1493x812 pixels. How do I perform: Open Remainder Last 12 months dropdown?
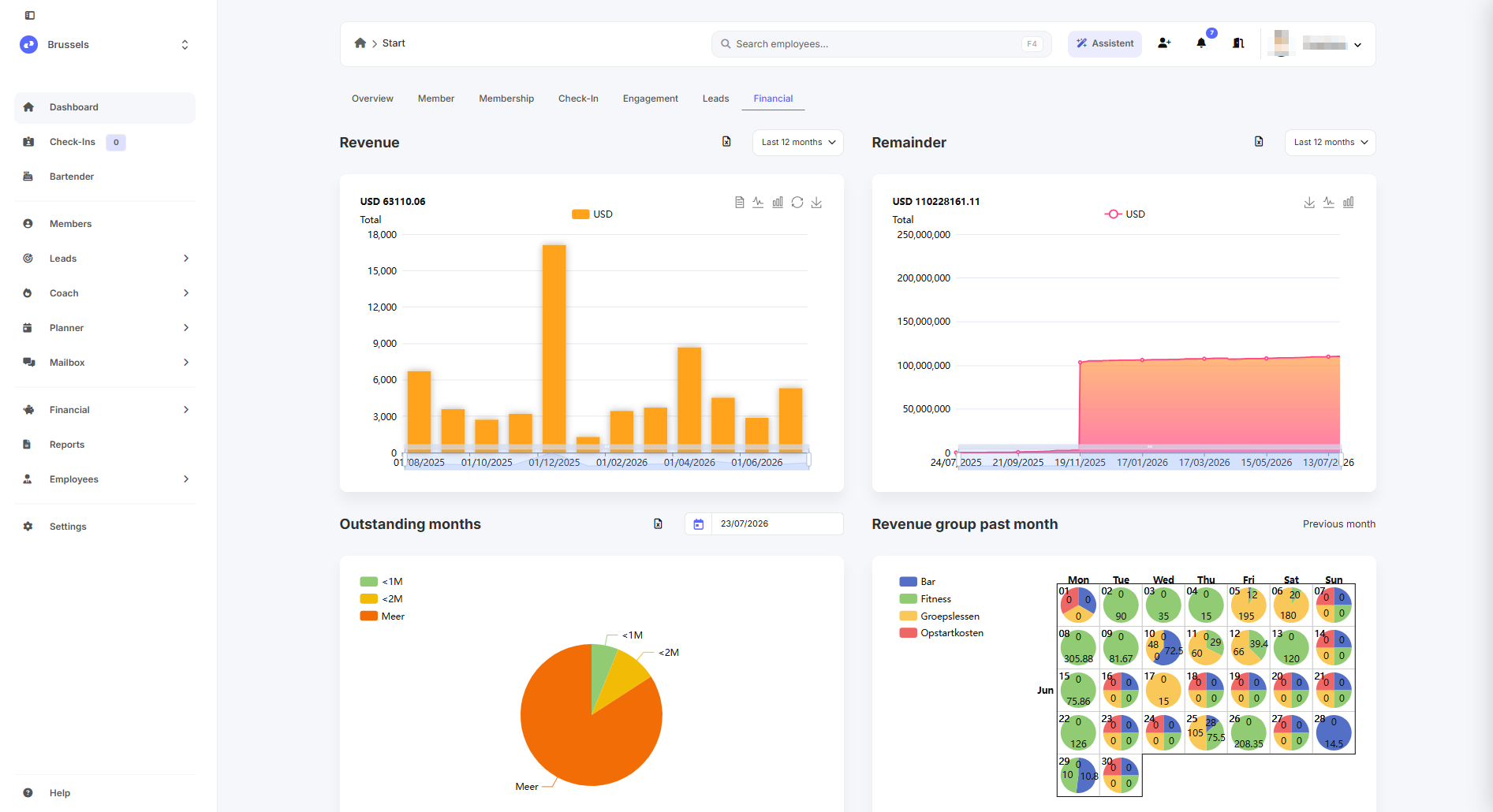coord(1331,143)
